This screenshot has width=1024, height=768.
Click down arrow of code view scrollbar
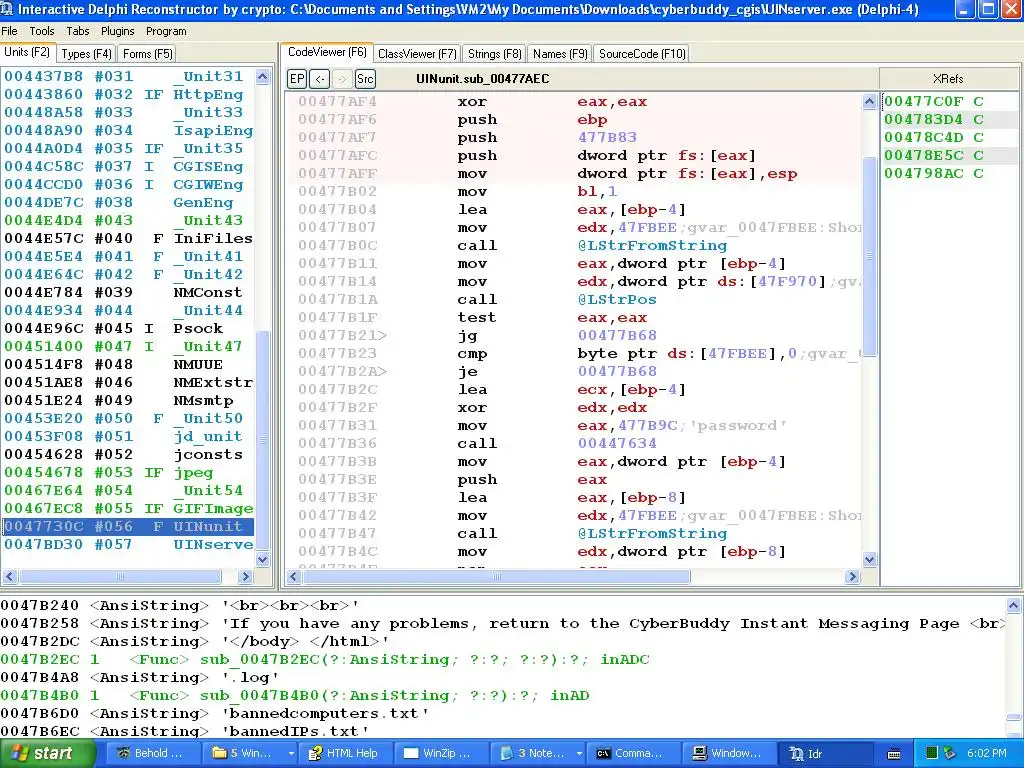point(869,559)
